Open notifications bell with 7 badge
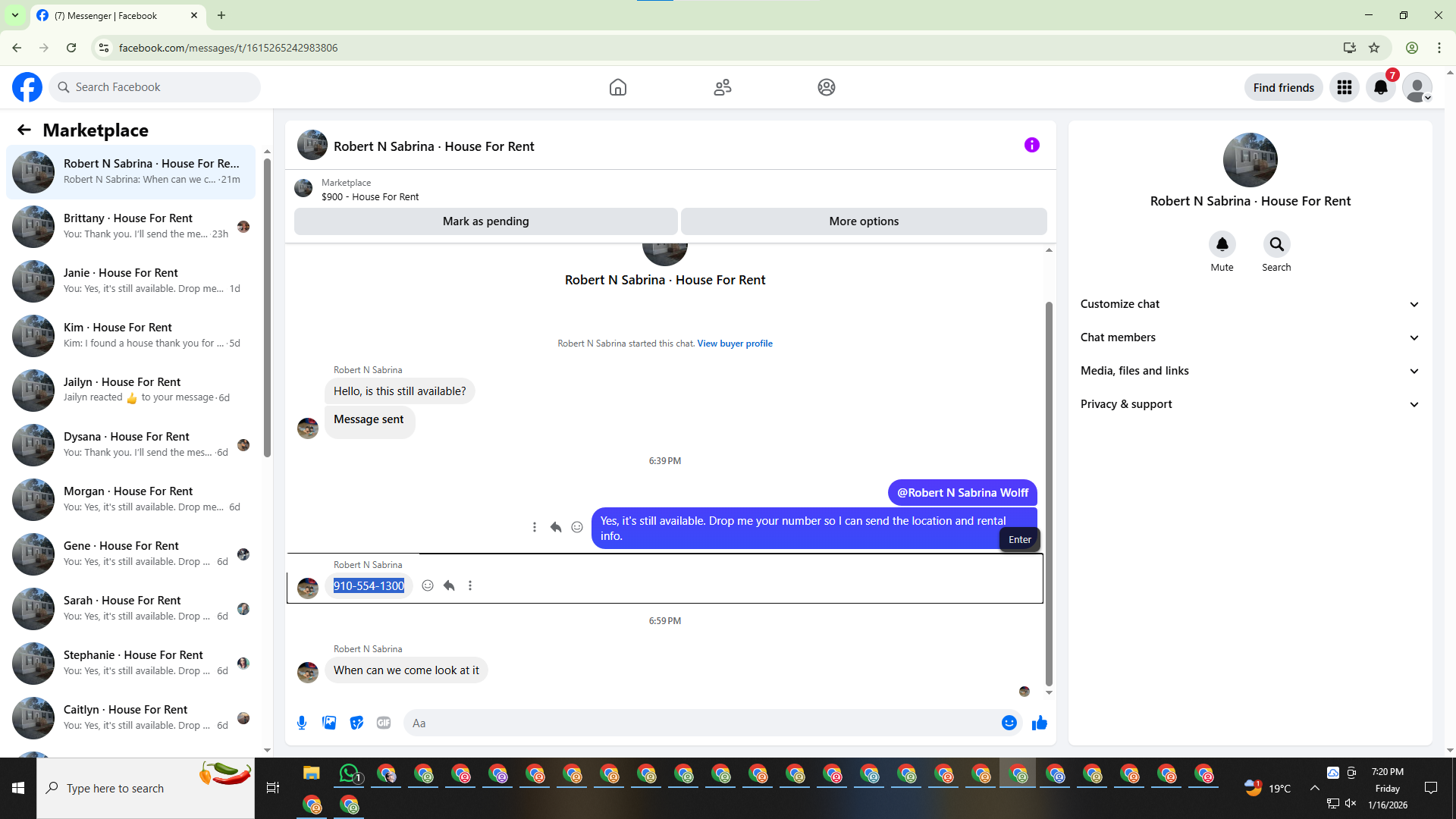Screen dimensions: 1456x819 click(x=1380, y=87)
